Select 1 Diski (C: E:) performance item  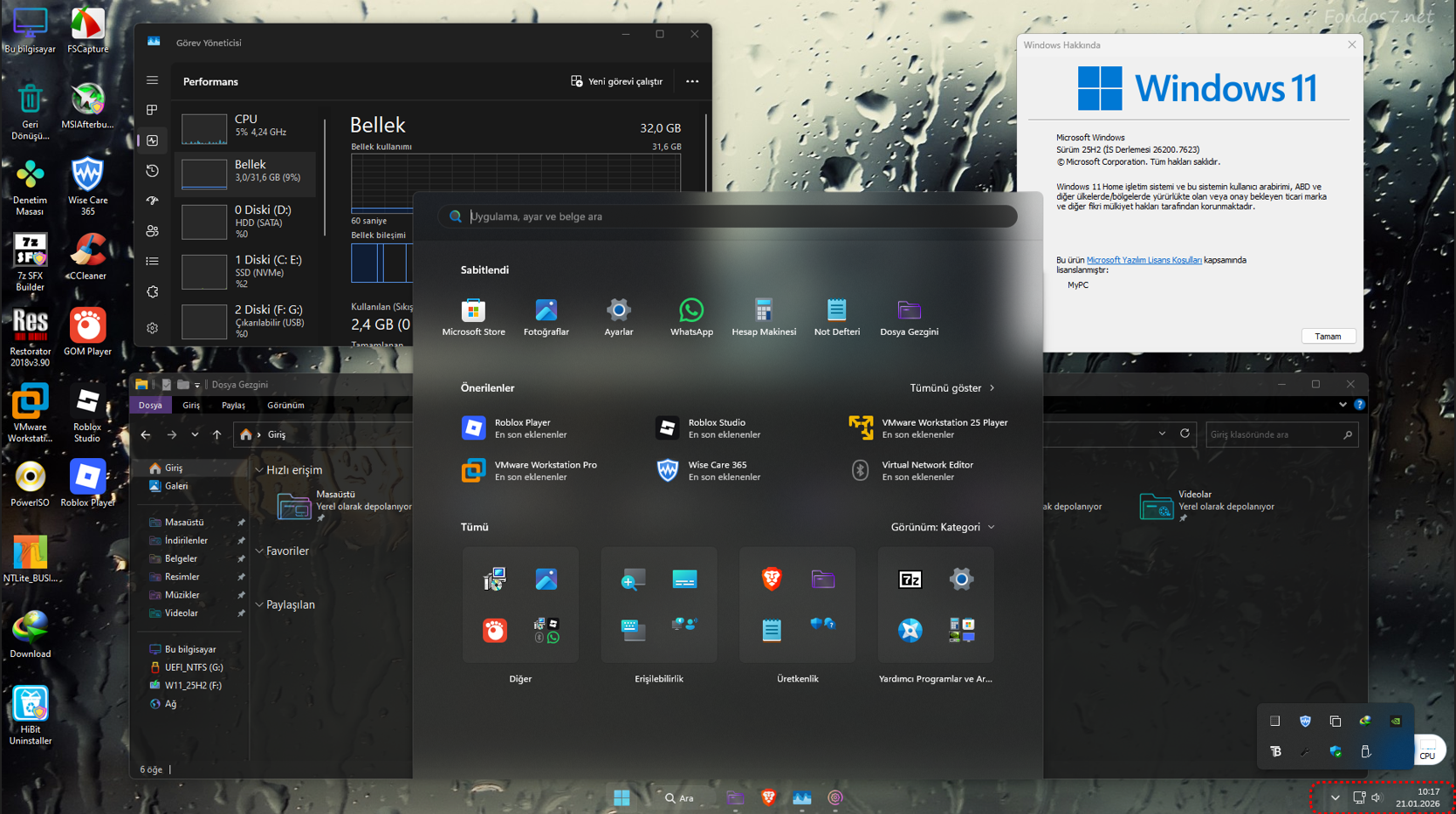coord(246,271)
